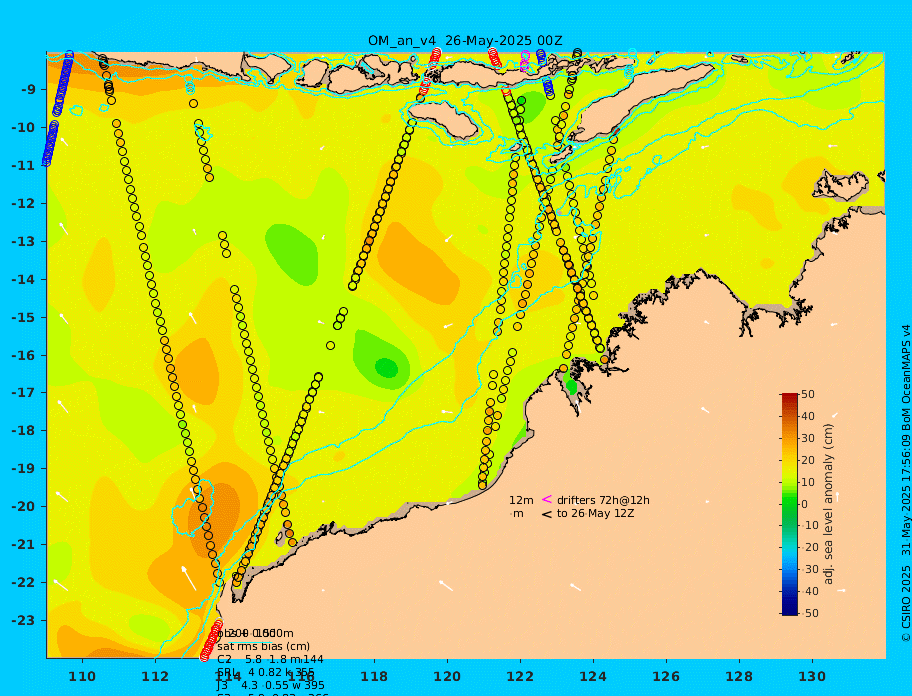Click the '-22' latitude axis label
The height and width of the screenshot is (696, 912).
tap(24, 582)
